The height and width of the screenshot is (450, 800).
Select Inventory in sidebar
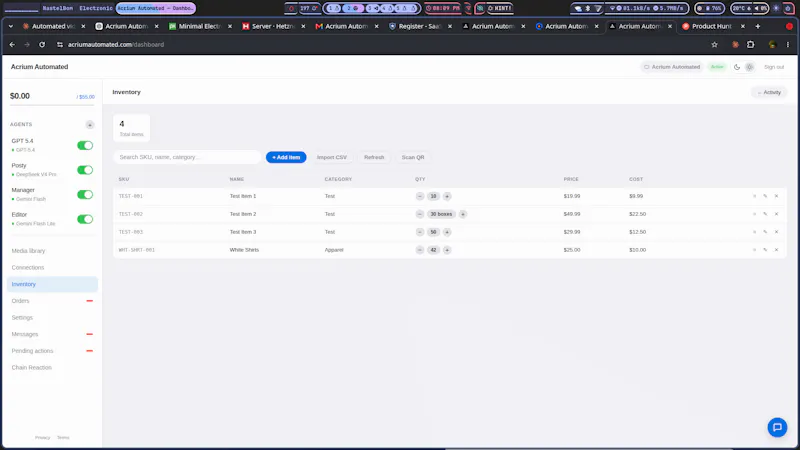(52, 284)
